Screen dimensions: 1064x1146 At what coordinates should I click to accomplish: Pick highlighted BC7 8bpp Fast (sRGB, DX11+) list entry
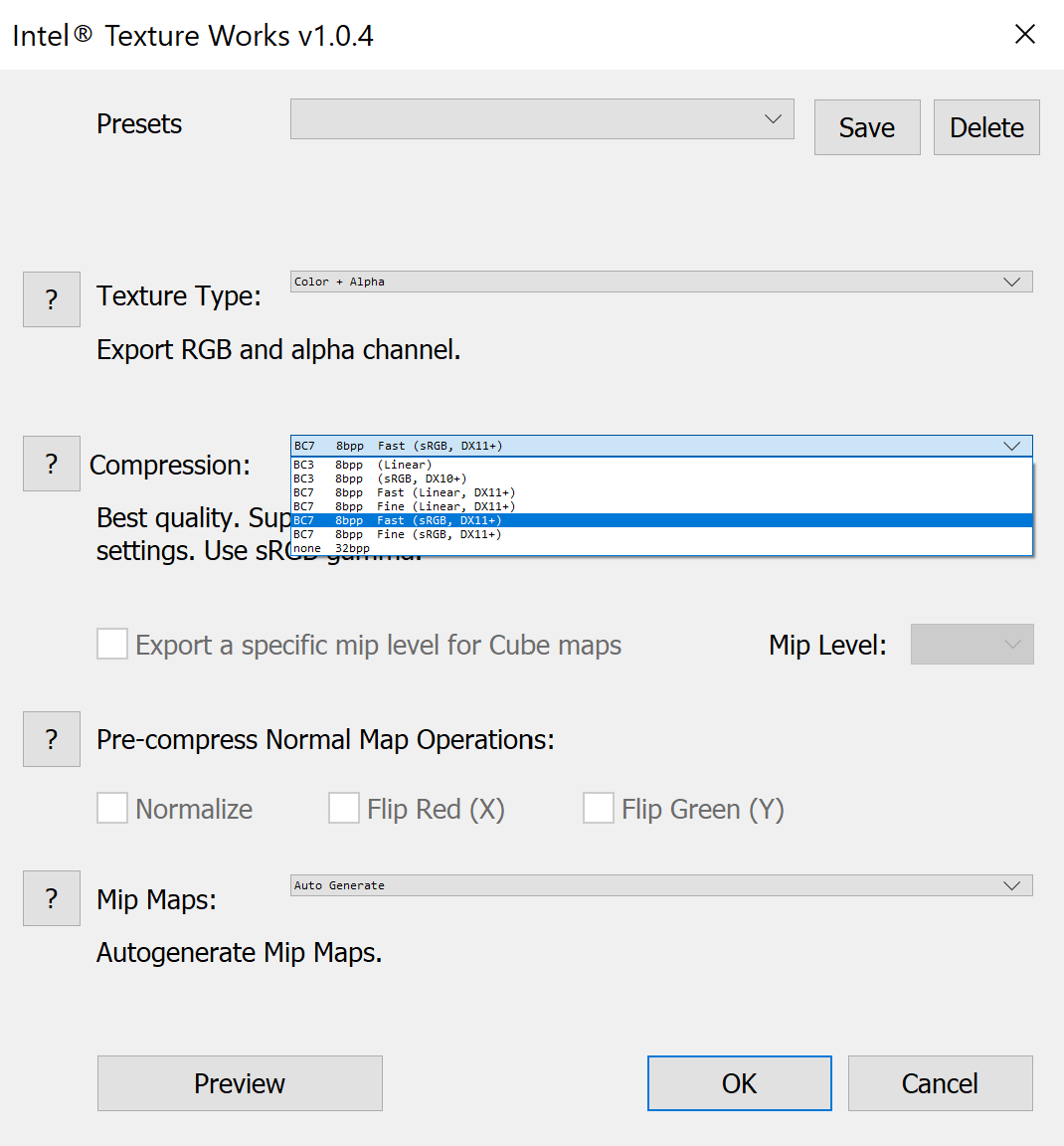point(661,520)
